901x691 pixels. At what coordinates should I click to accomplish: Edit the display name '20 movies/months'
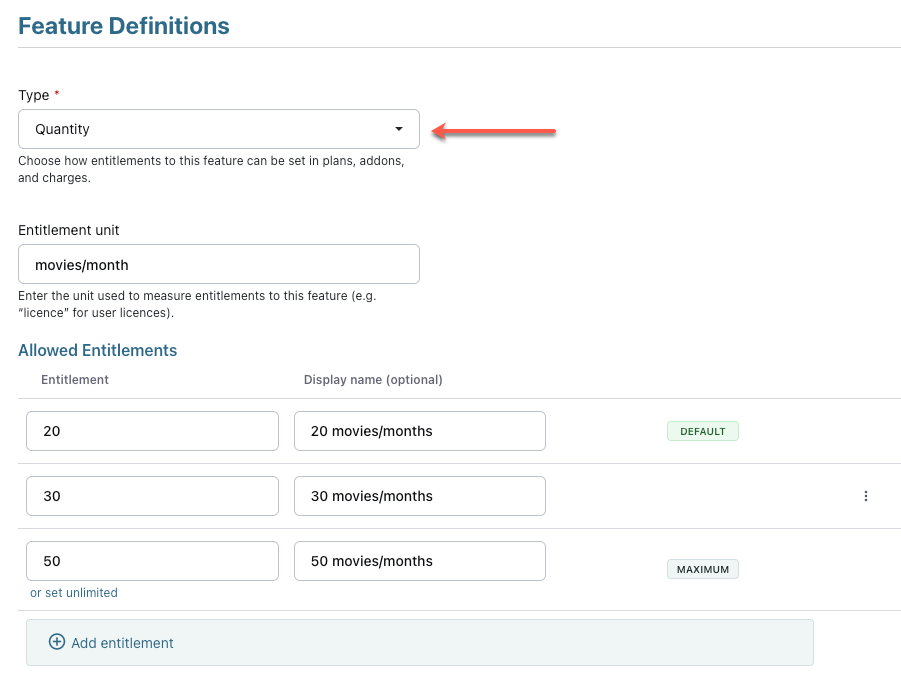pyautogui.click(x=419, y=431)
